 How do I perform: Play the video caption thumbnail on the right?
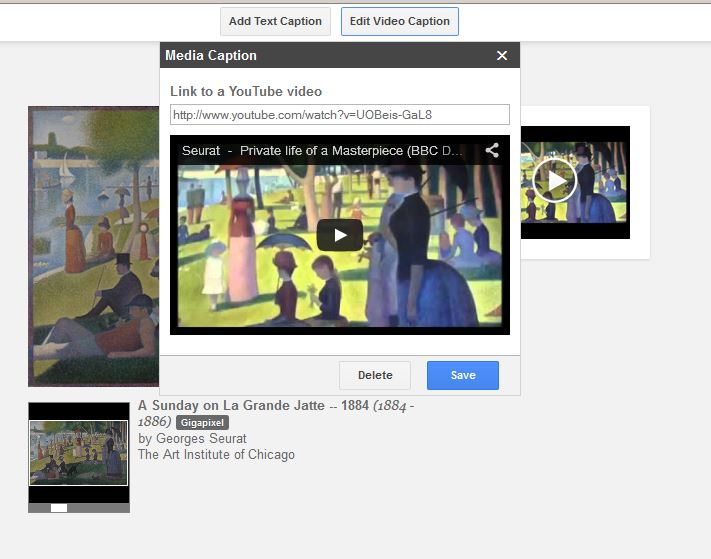click(554, 180)
